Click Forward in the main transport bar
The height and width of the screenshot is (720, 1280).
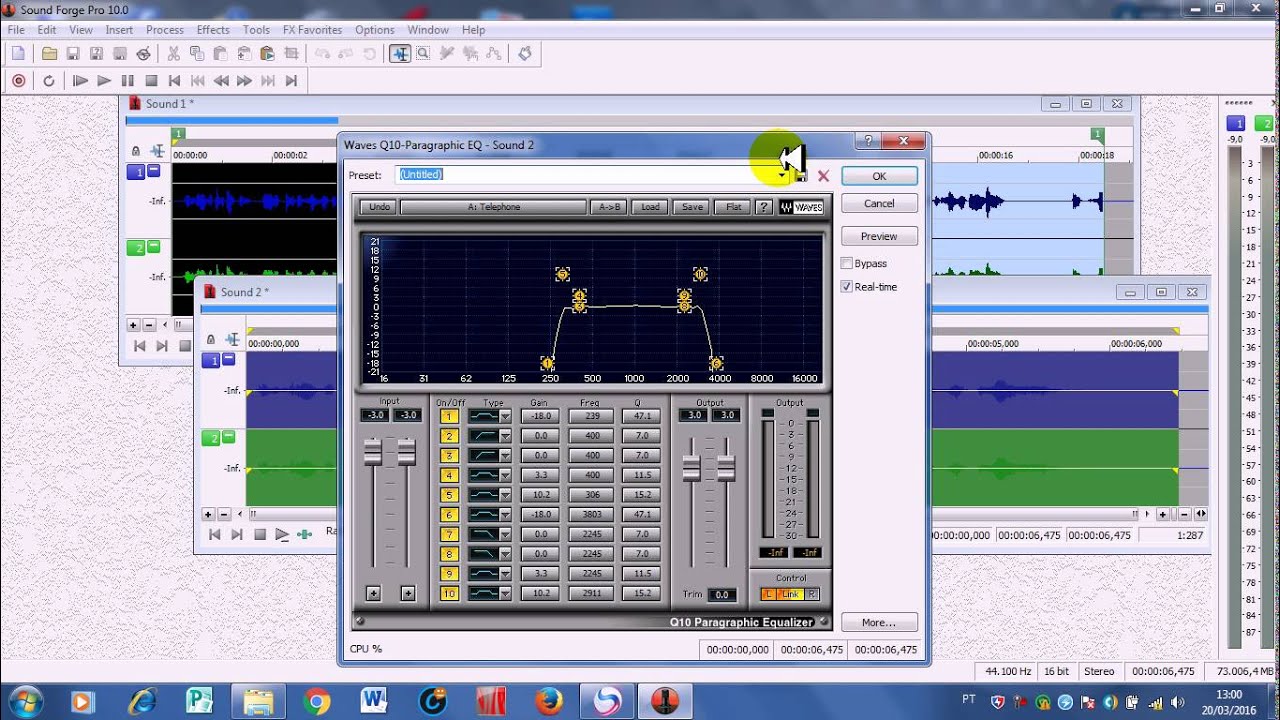tap(244, 81)
